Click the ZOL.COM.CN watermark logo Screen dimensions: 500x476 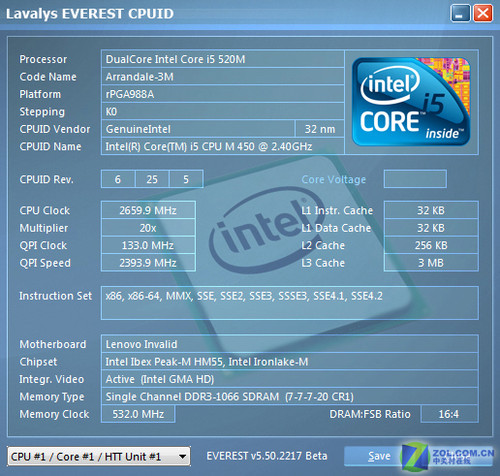click(x=448, y=456)
